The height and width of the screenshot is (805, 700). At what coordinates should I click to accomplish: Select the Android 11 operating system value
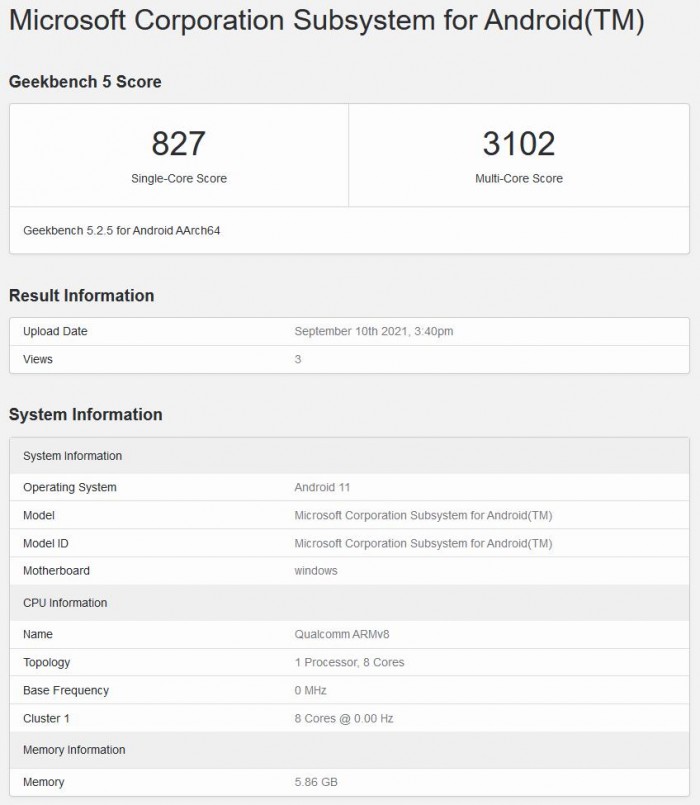(322, 487)
